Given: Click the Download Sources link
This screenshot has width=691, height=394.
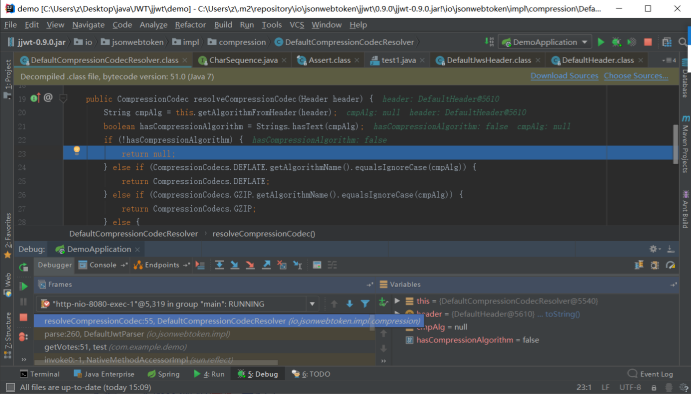Looking at the screenshot, I should pos(564,76).
